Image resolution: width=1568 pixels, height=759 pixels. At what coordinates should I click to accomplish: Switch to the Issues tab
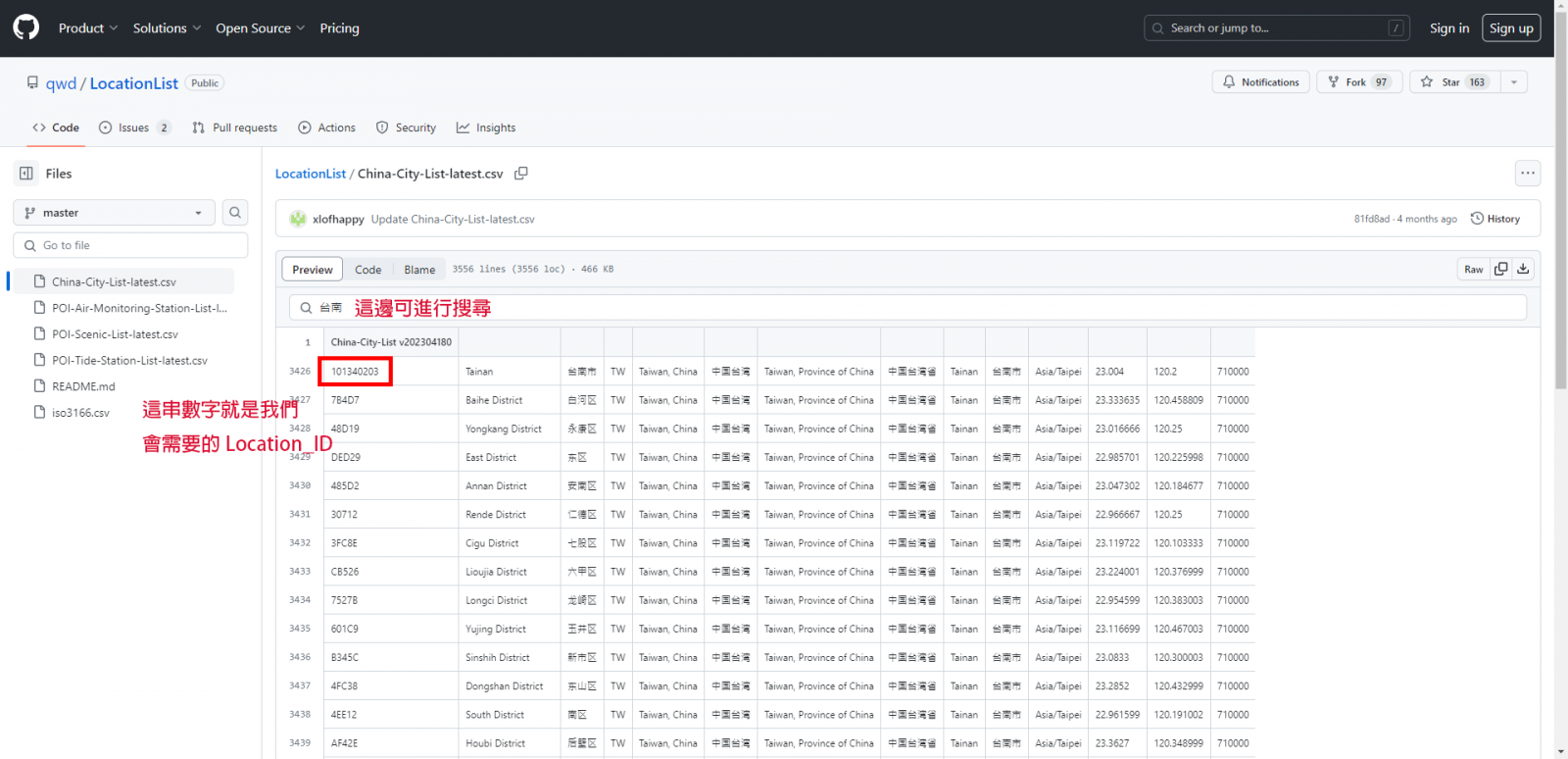135,127
